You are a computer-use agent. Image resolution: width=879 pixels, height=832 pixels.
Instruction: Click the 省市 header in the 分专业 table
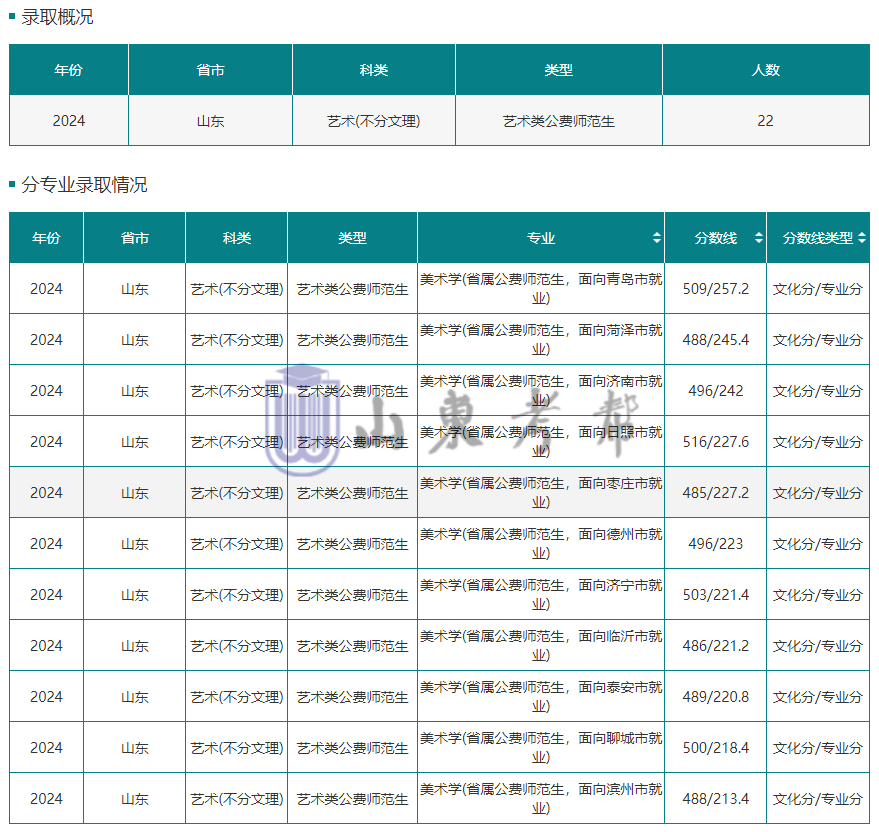[134, 238]
